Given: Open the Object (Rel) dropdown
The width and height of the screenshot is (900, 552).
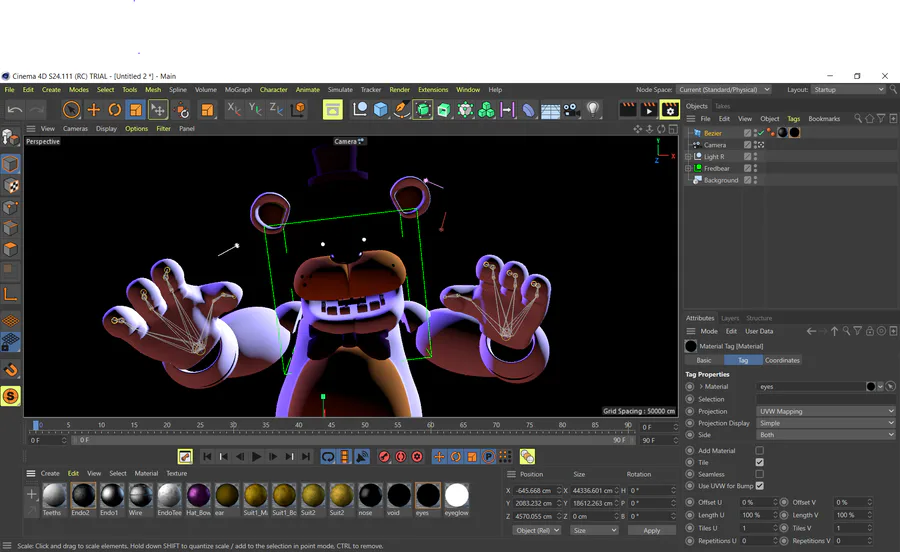Looking at the screenshot, I should click(537, 531).
